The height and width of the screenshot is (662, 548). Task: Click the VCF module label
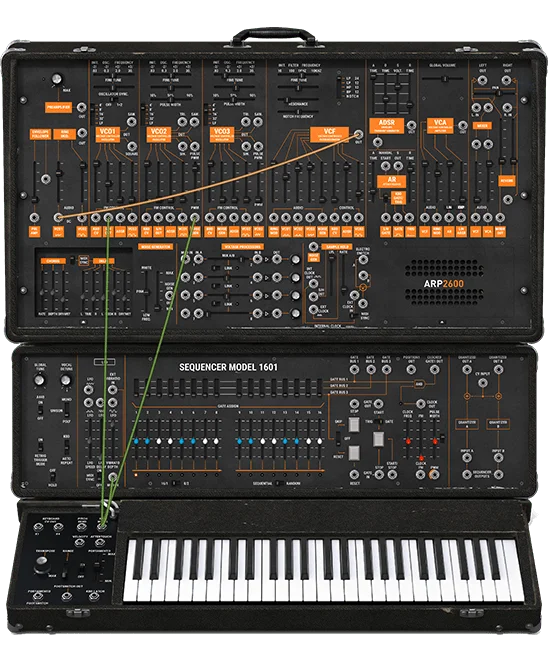tap(329, 134)
